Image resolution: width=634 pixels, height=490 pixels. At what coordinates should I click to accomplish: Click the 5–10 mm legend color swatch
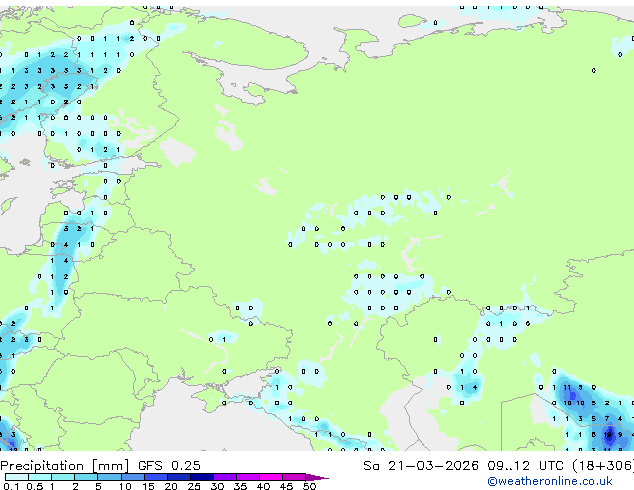109,477
